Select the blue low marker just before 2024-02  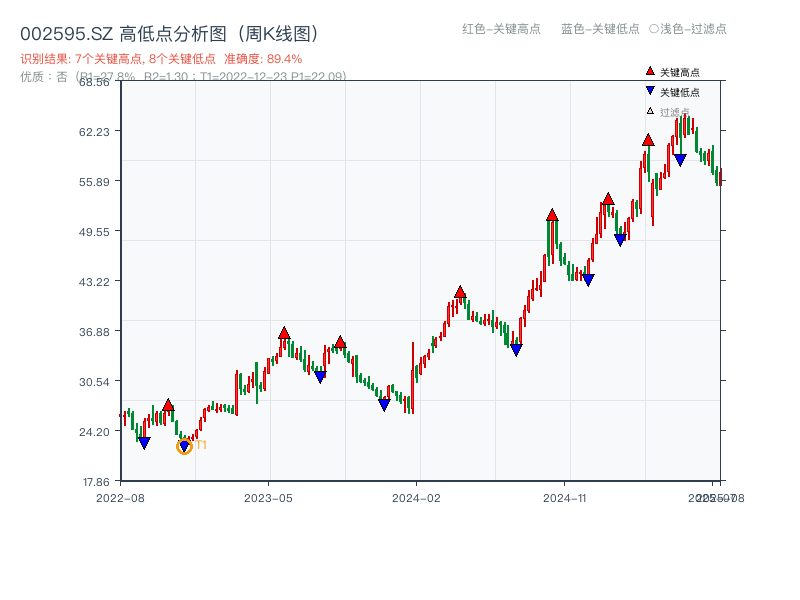coord(384,405)
